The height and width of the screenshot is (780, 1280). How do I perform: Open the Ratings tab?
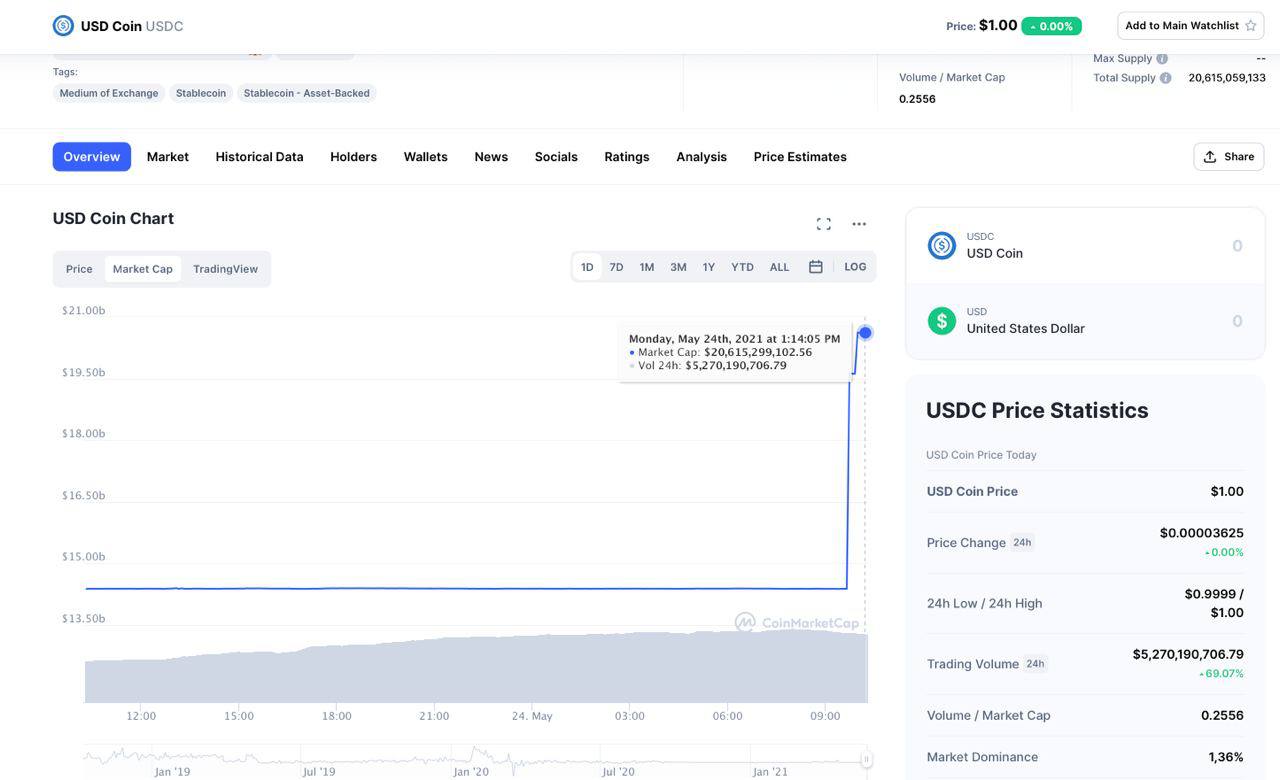(x=627, y=157)
